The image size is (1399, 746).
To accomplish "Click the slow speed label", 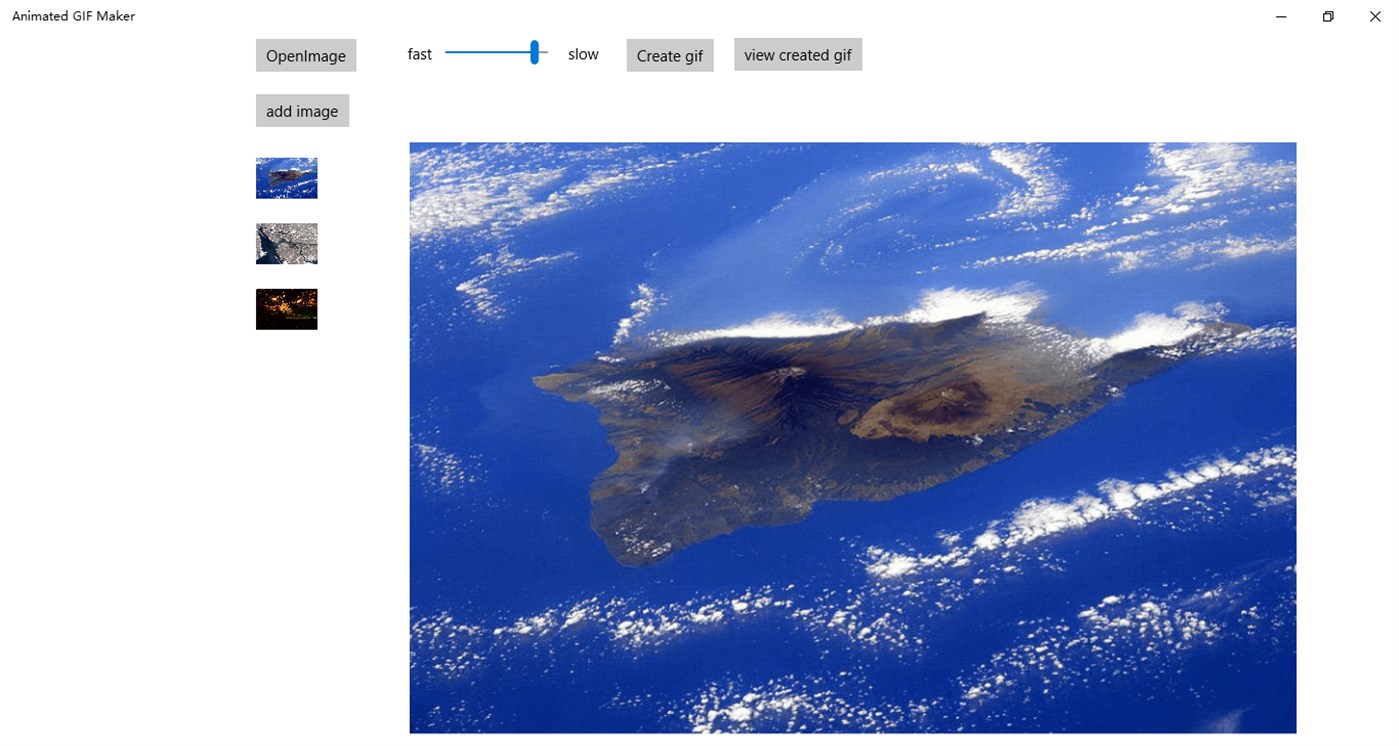I will point(583,54).
